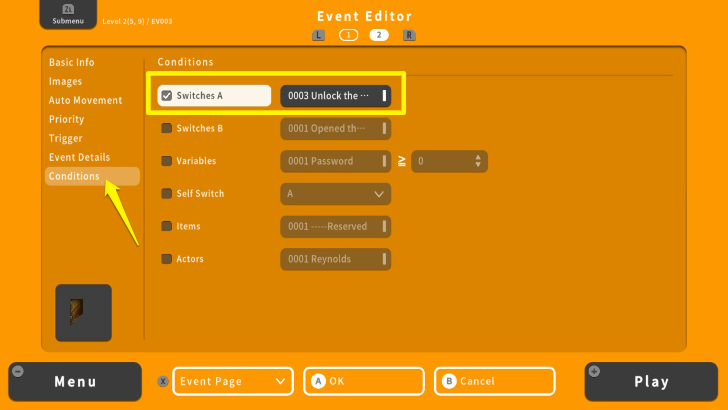
Task: Open the '0001 -----Reserved' item selector
Action: 336,227
